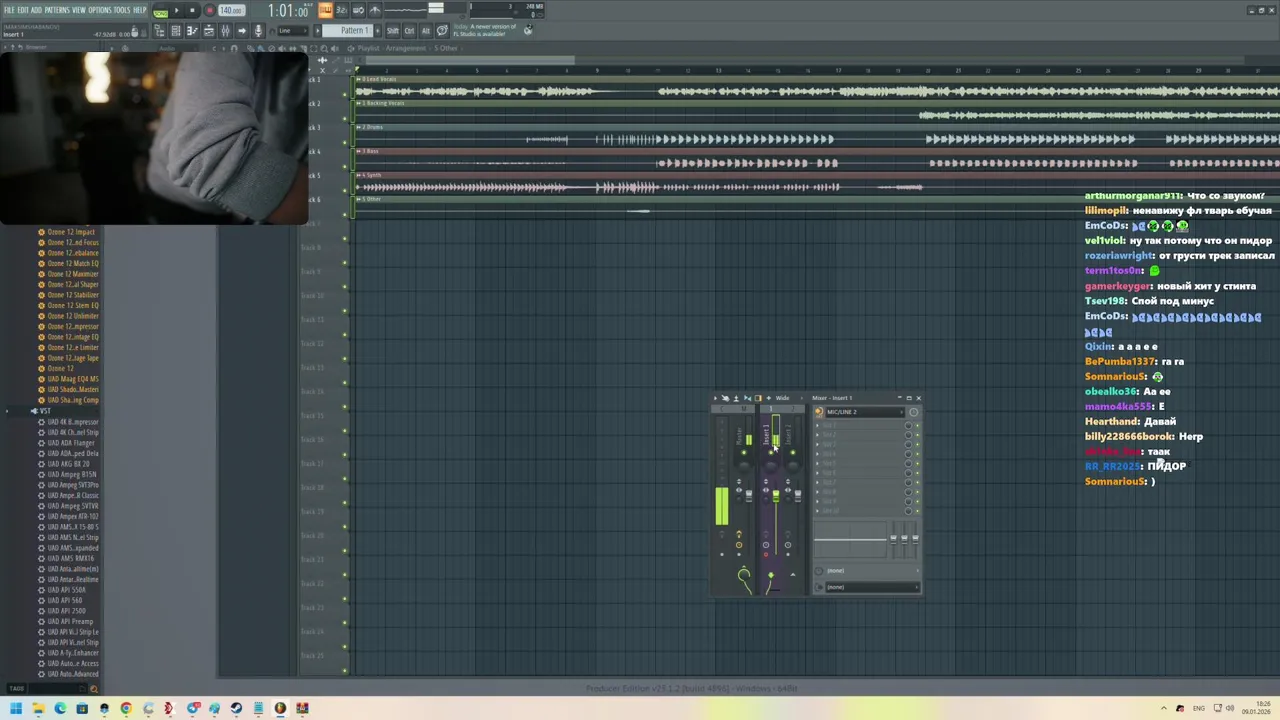Open the Line snap dropdown

(x=293, y=31)
